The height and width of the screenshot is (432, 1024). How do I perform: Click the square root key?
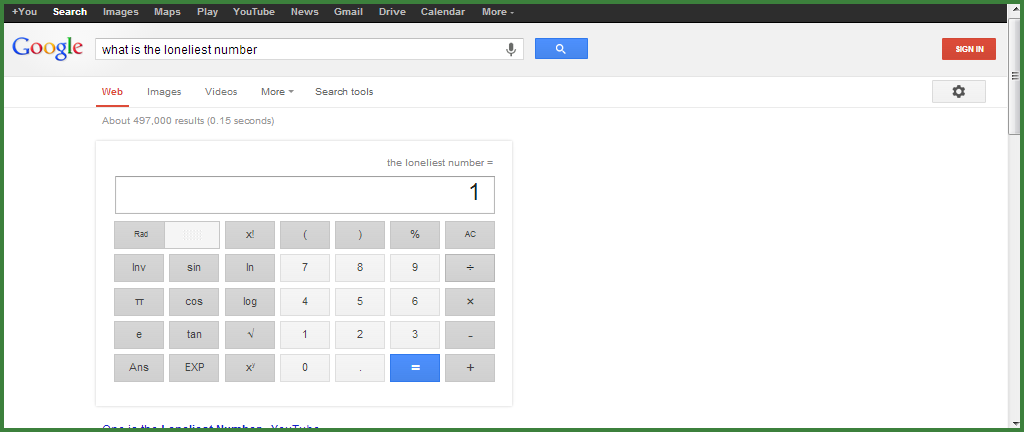250,335
